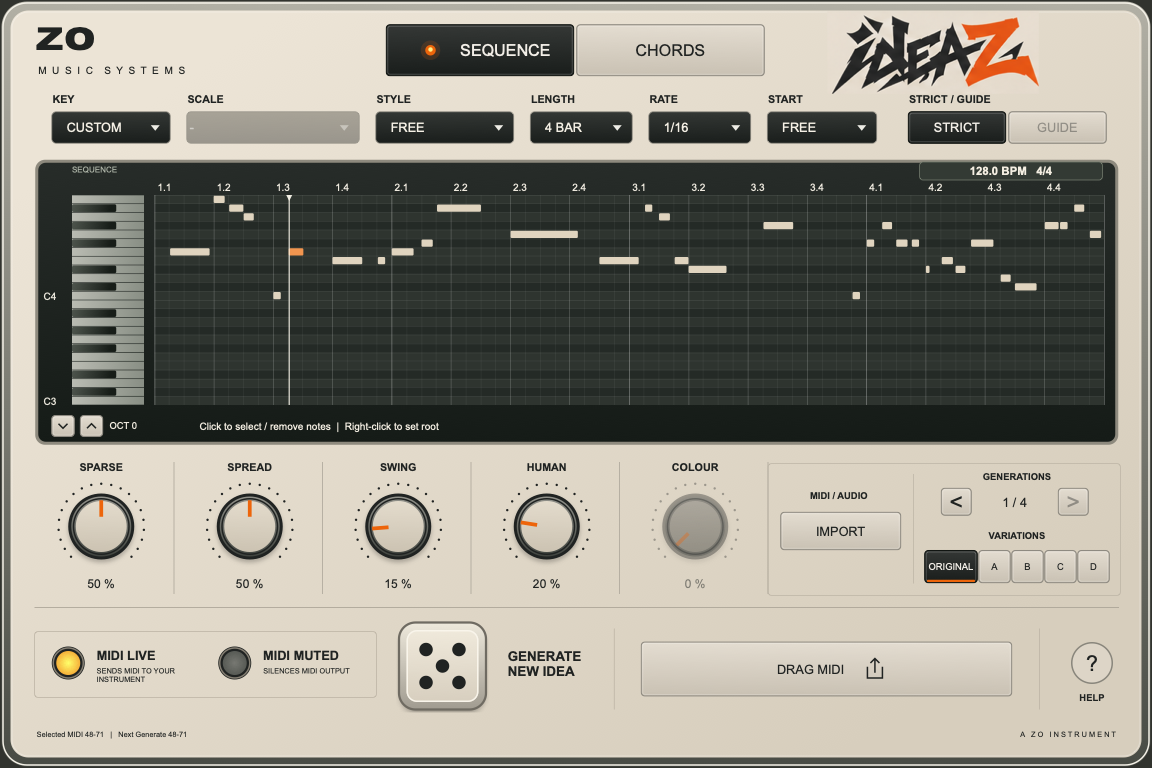Open the STYLE dropdown showing FREE
This screenshot has width=1152, height=768.
[444, 127]
